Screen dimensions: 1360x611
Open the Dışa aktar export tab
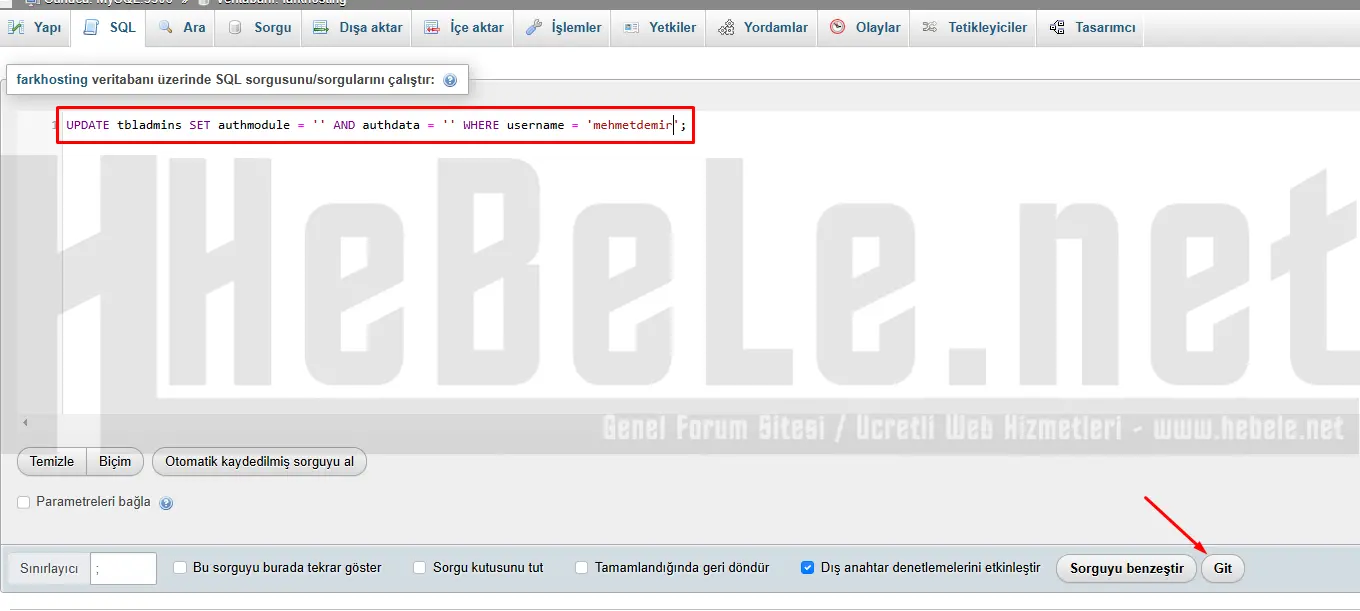357,27
